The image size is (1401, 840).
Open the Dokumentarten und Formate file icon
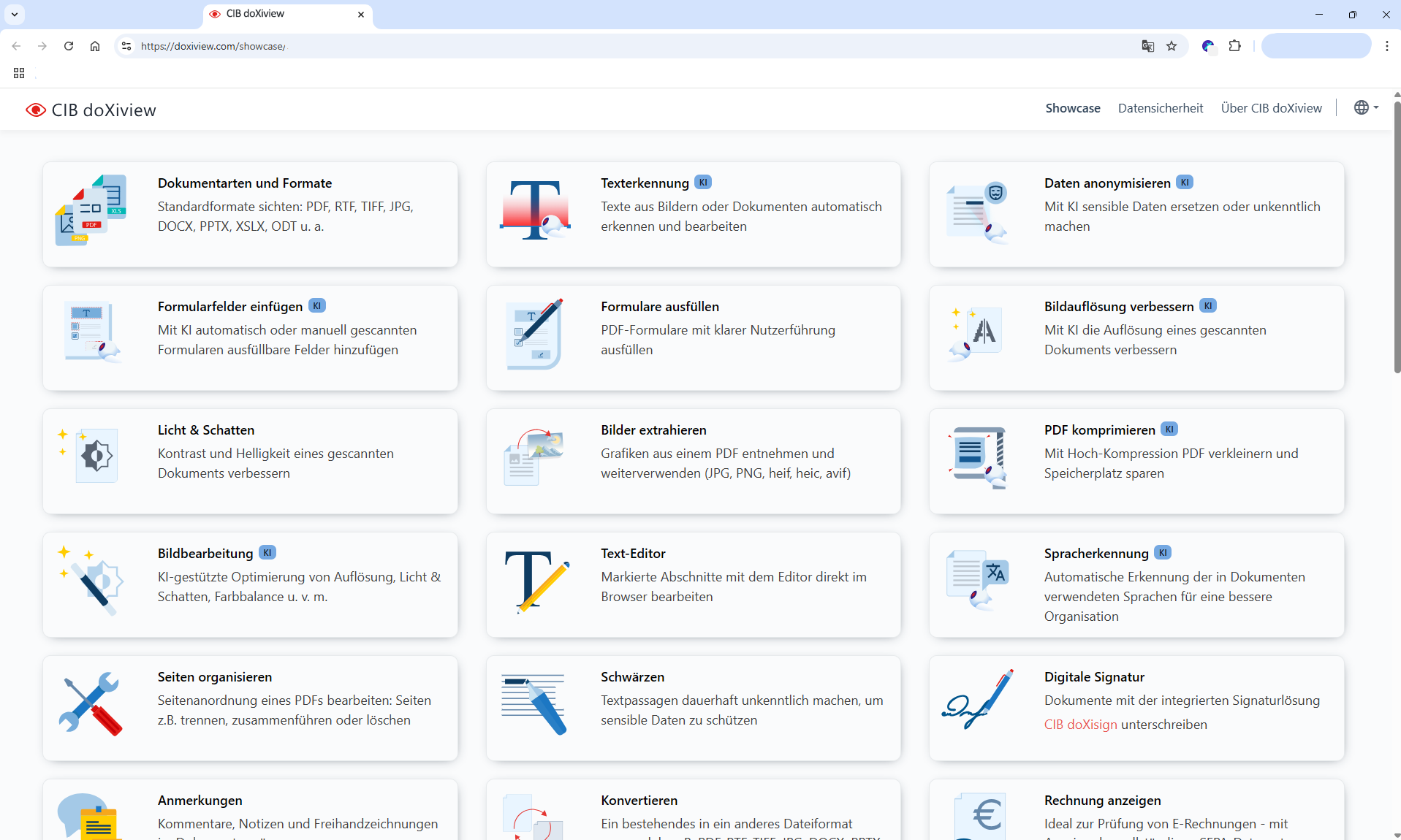point(91,210)
